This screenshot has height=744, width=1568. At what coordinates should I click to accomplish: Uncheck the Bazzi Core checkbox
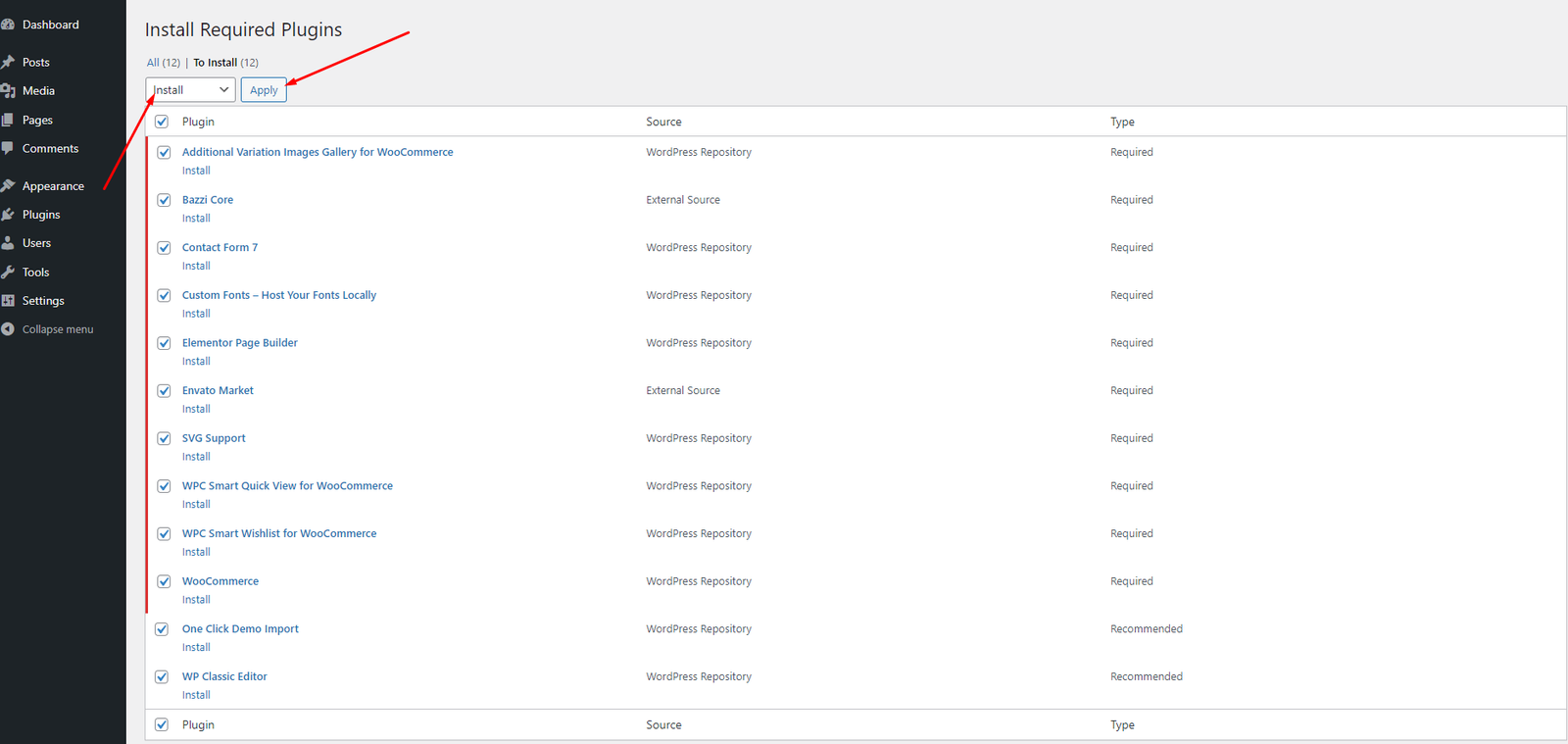(x=164, y=200)
